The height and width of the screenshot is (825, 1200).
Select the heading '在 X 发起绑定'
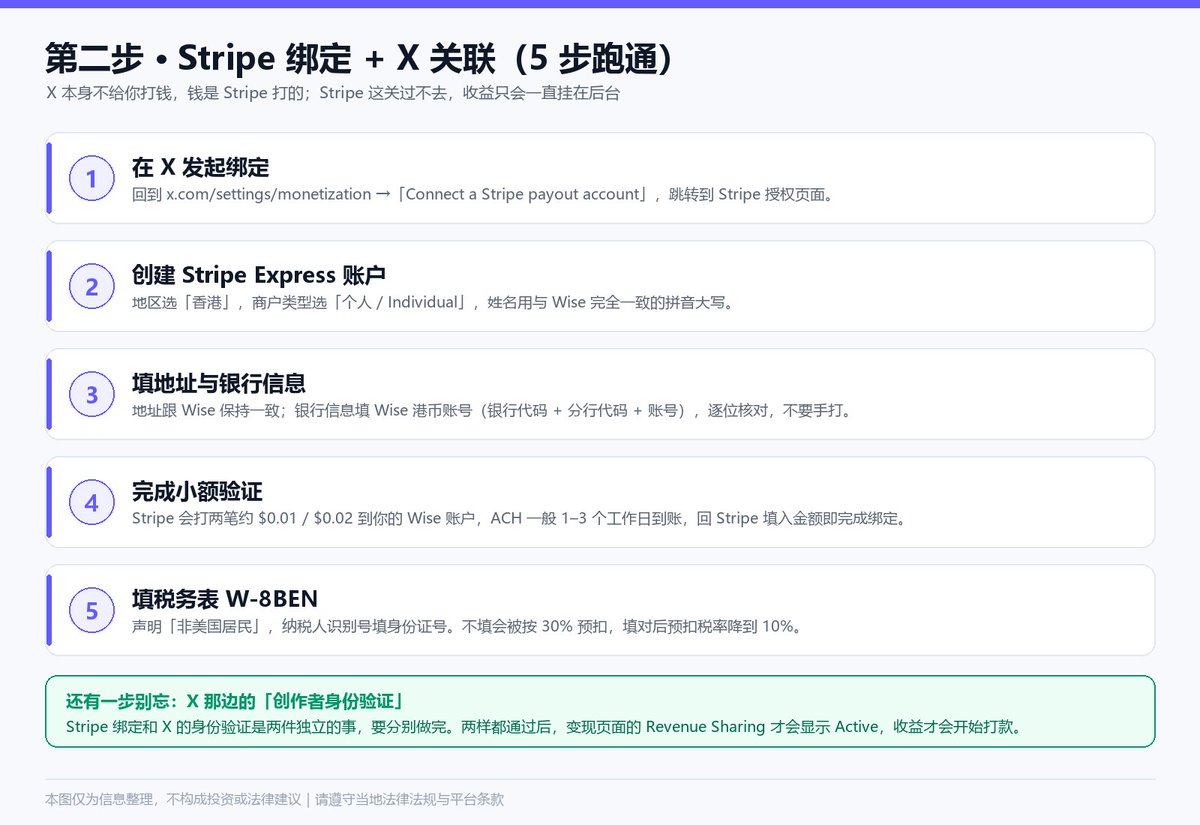200,168
